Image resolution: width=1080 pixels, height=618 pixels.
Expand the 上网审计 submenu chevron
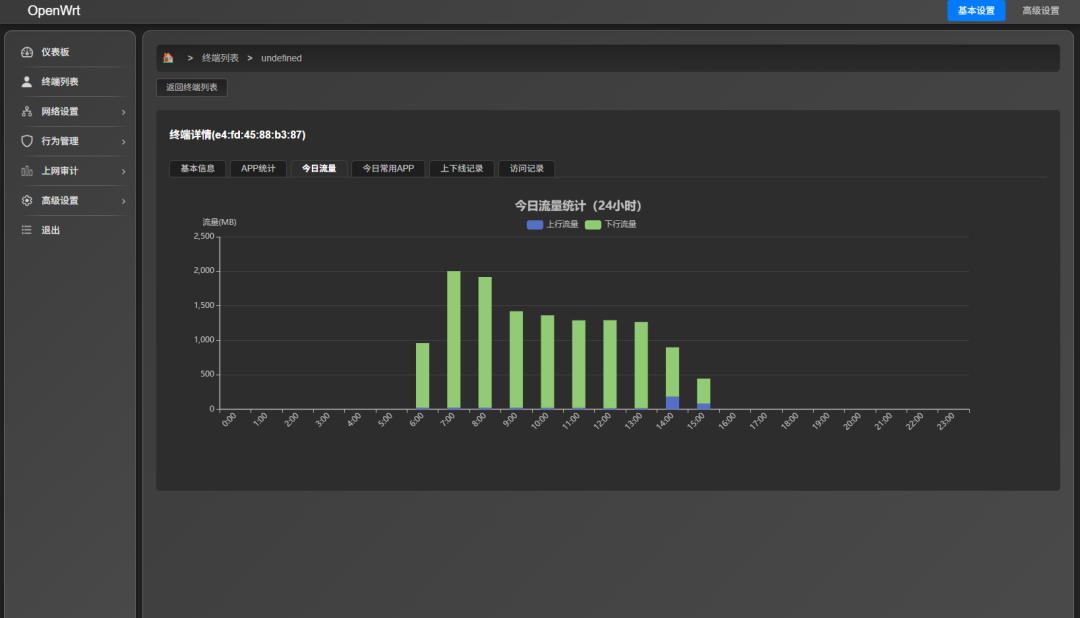(x=123, y=171)
